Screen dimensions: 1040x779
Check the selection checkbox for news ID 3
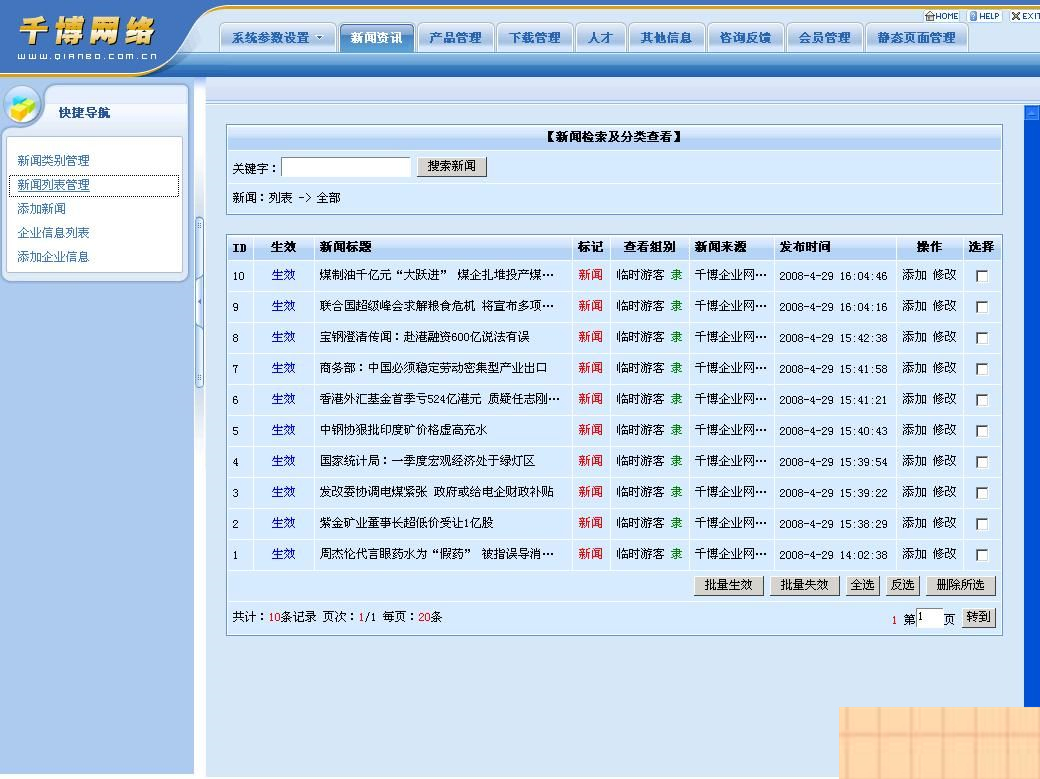pyautogui.click(x=982, y=492)
